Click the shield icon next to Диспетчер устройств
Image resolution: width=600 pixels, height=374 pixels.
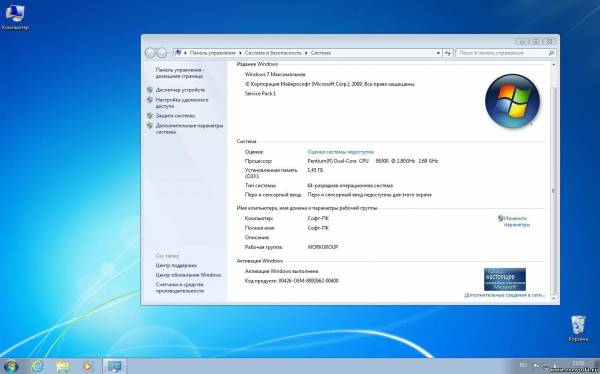click(150, 90)
